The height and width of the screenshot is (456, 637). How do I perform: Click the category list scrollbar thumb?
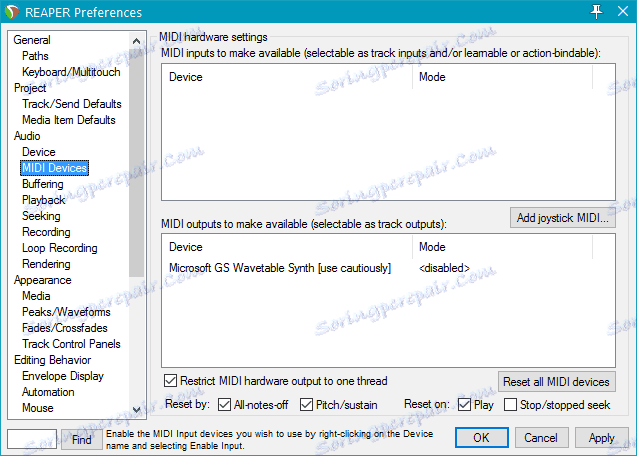tap(136, 163)
